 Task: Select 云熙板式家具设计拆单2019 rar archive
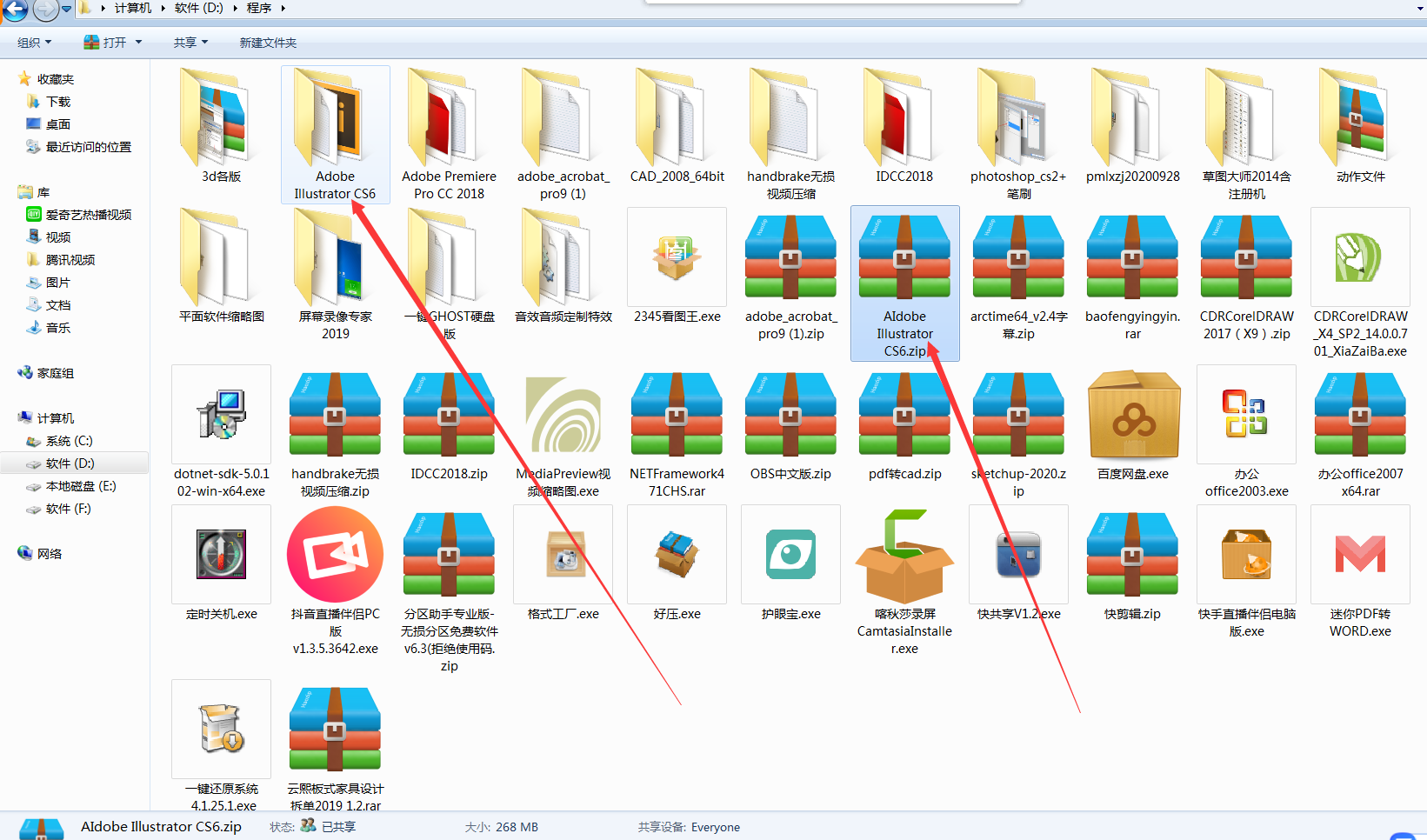pyautogui.click(x=335, y=730)
